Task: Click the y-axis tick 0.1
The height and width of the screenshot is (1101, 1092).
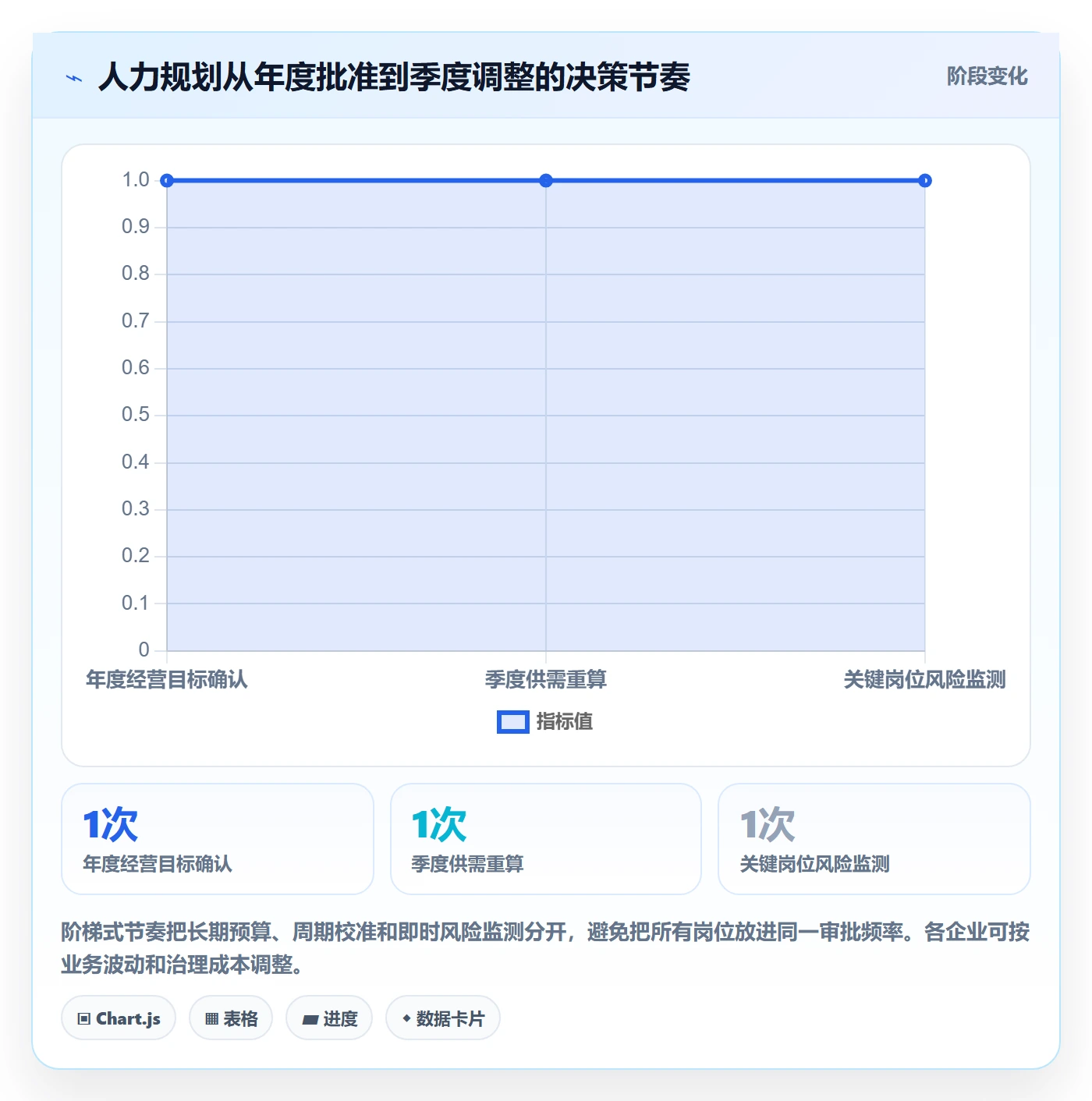Action: (x=136, y=603)
